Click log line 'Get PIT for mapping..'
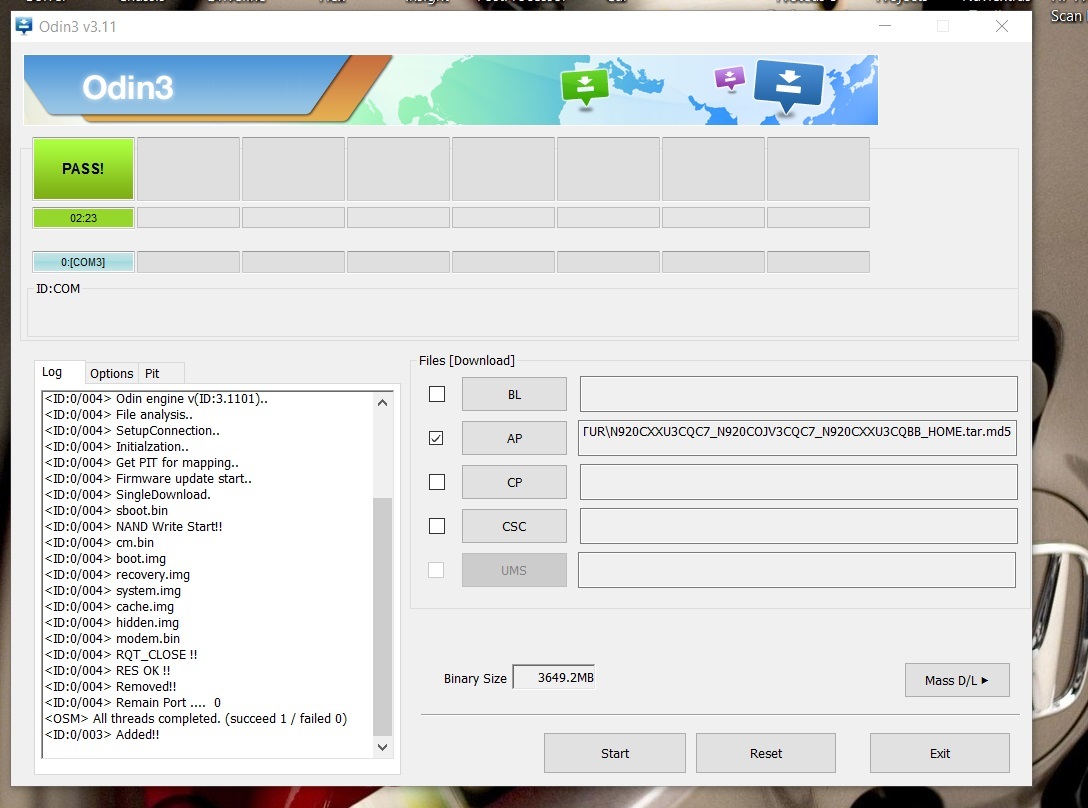Image resolution: width=1088 pixels, height=808 pixels. (142, 462)
